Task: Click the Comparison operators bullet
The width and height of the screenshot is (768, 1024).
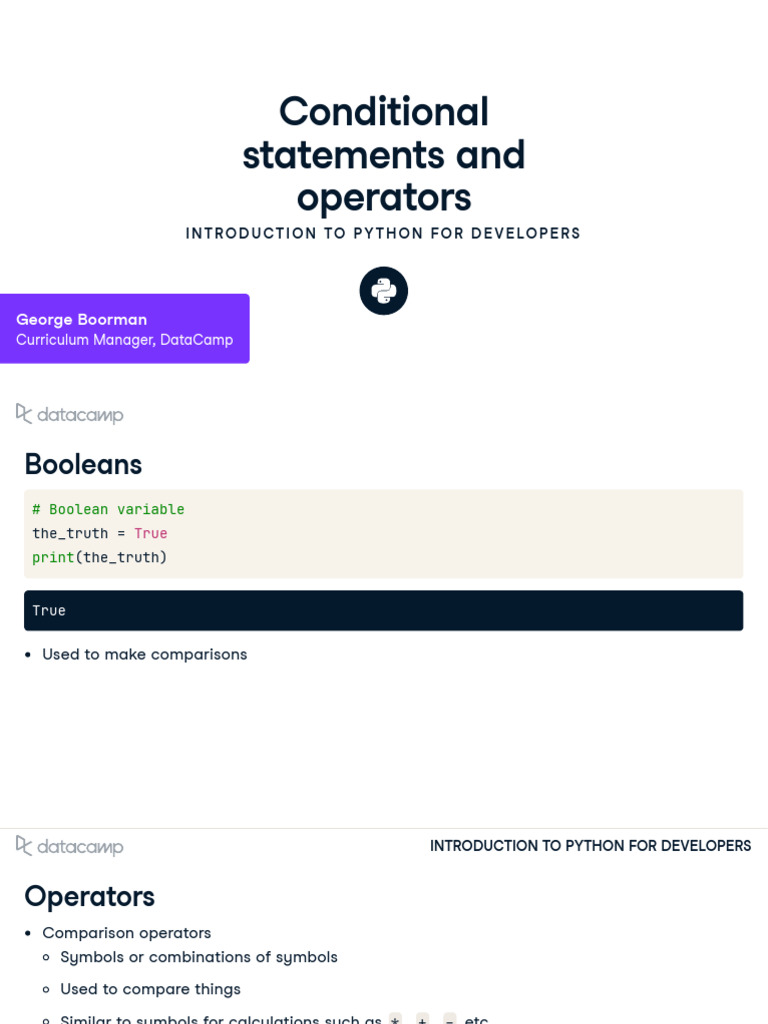Action: [x=127, y=933]
